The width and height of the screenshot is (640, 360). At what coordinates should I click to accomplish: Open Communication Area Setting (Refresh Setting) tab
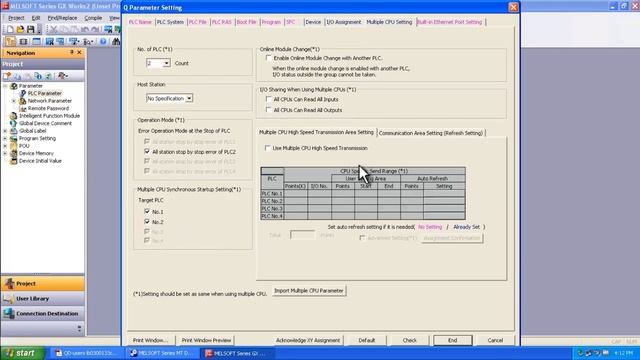pos(431,133)
